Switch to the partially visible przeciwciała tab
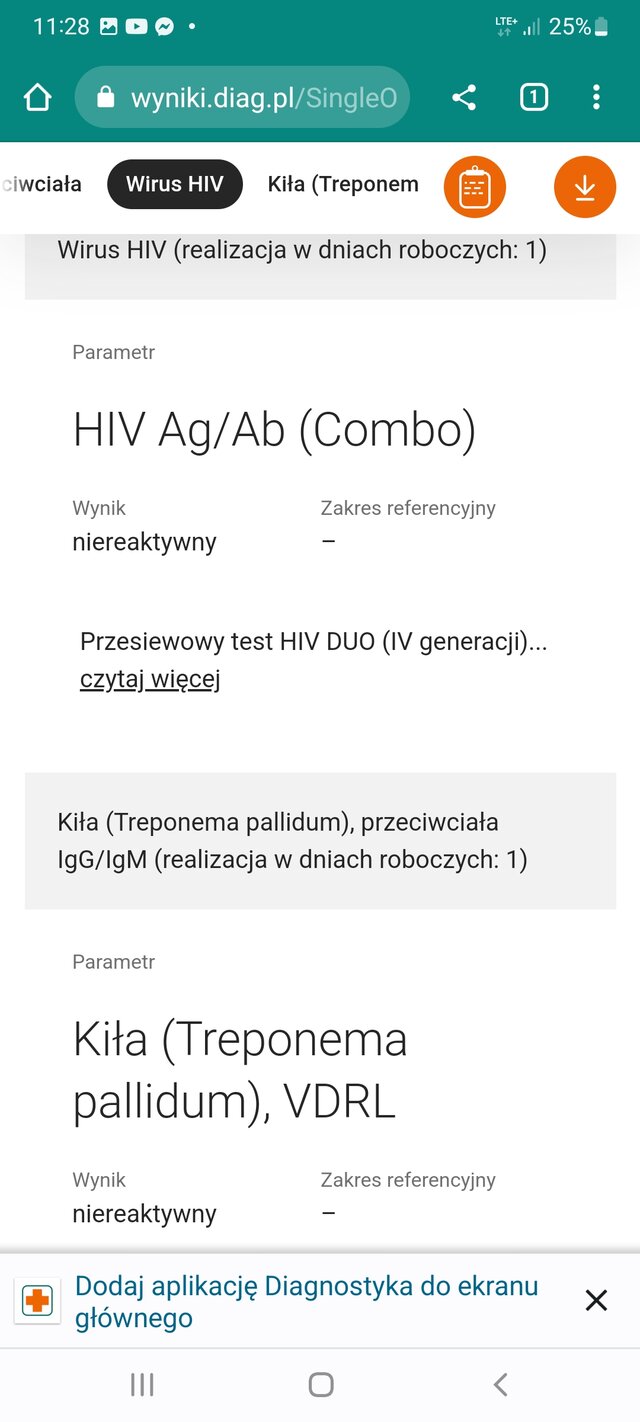The height and width of the screenshot is (1422, 640). click(x=42, y=184)
